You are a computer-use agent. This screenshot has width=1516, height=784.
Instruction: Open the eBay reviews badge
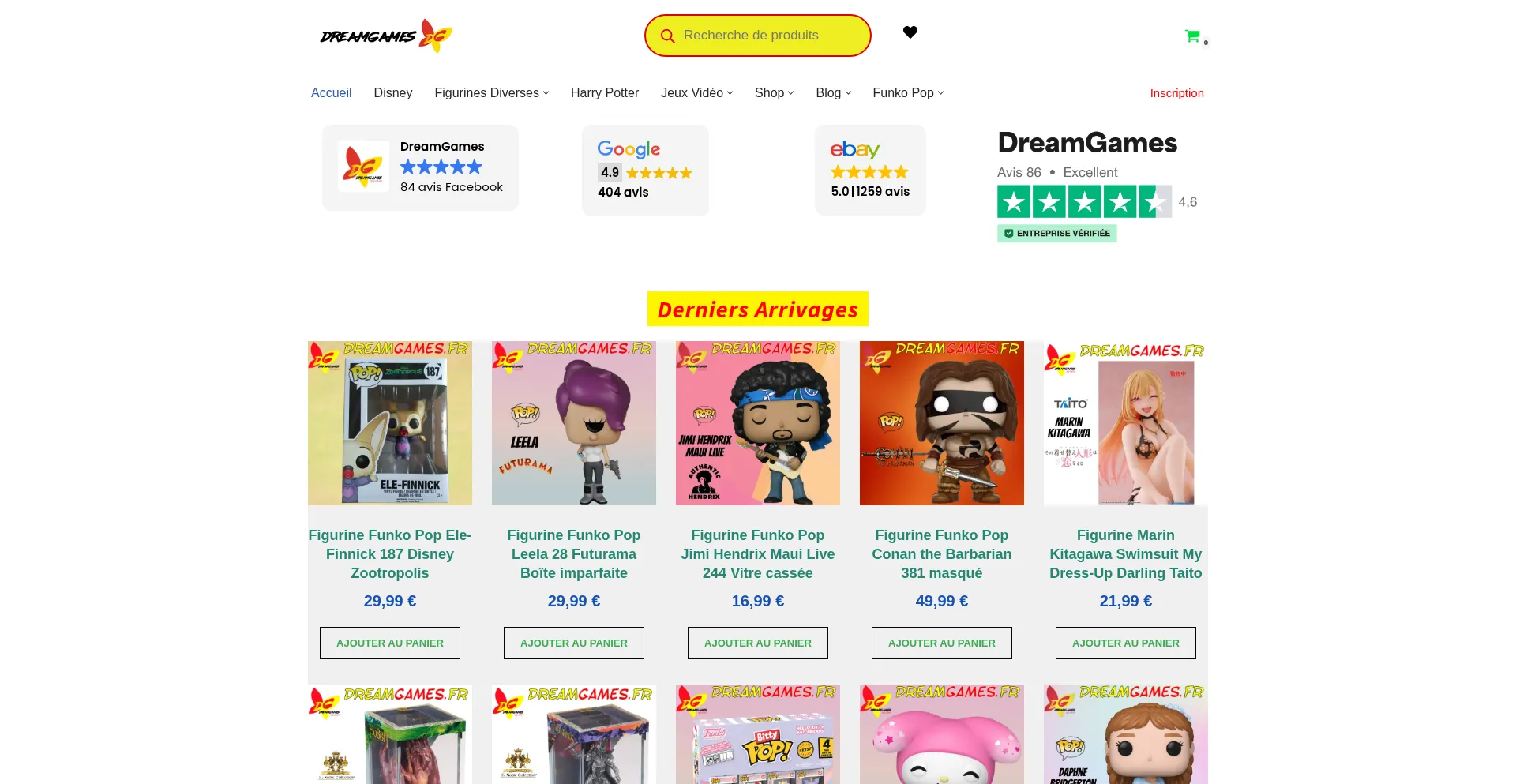(870, 170)
